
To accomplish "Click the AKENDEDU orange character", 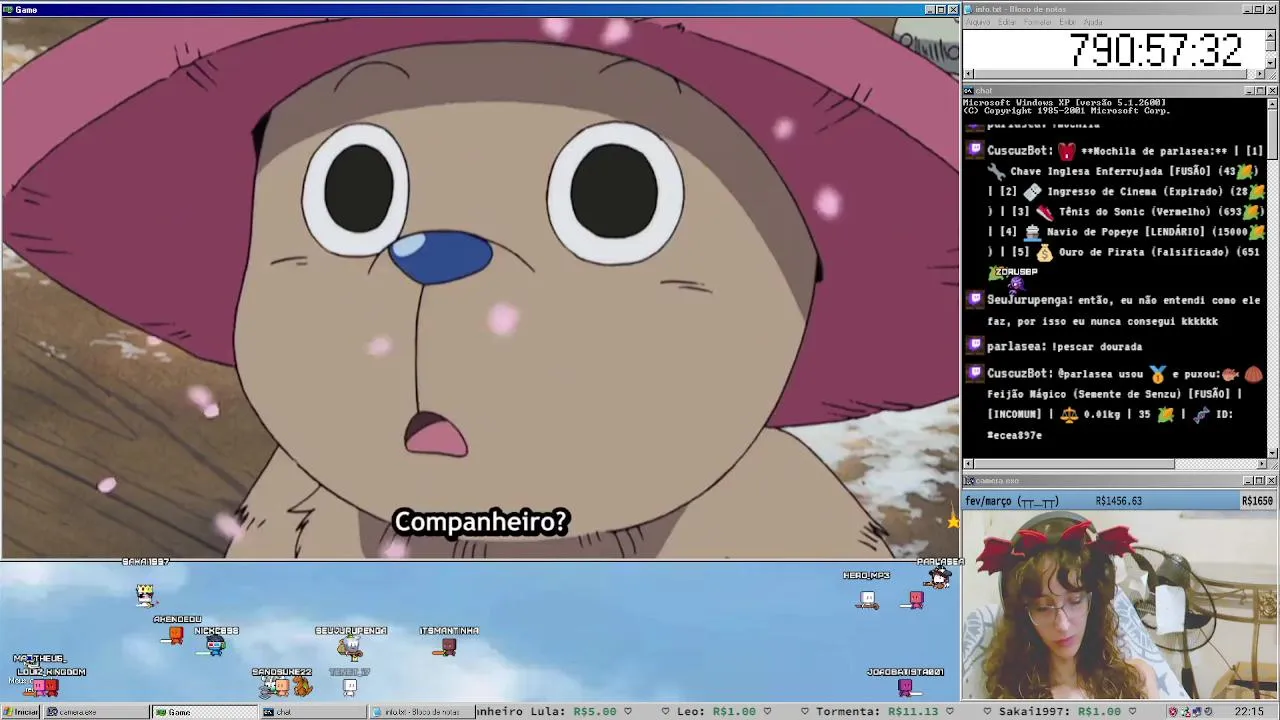I will click(x=175, y=634).
